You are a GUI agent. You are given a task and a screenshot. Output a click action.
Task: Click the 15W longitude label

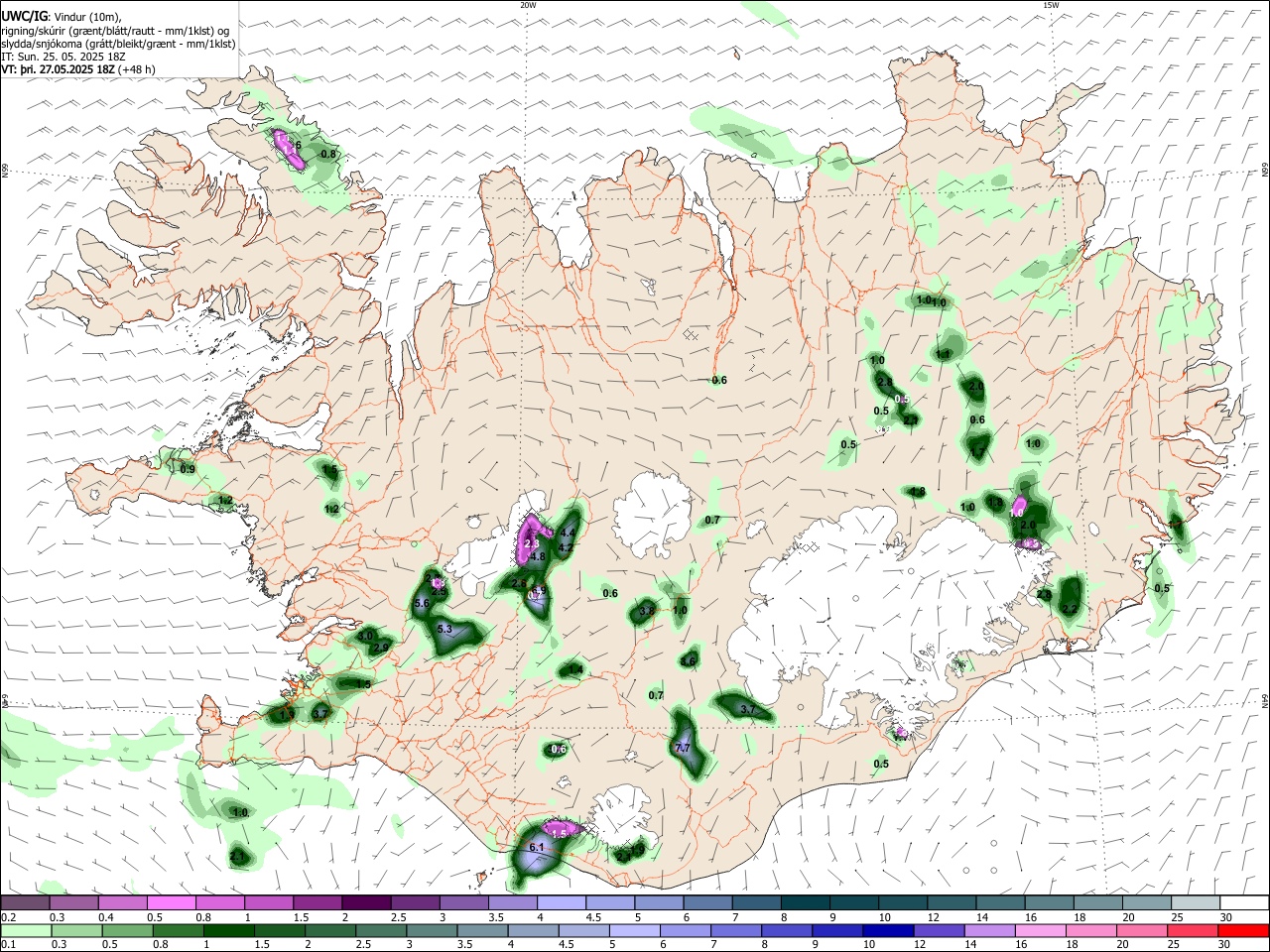(1050, 5)
